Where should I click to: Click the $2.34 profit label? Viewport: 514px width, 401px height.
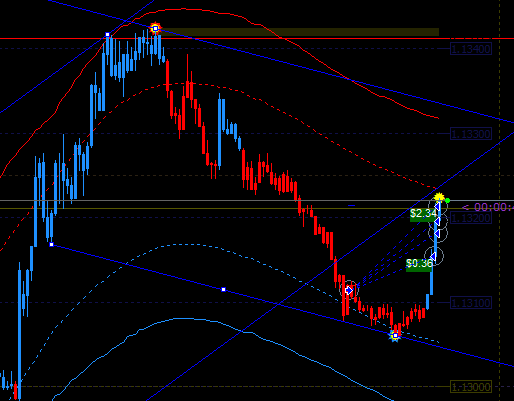click(423, 215)
